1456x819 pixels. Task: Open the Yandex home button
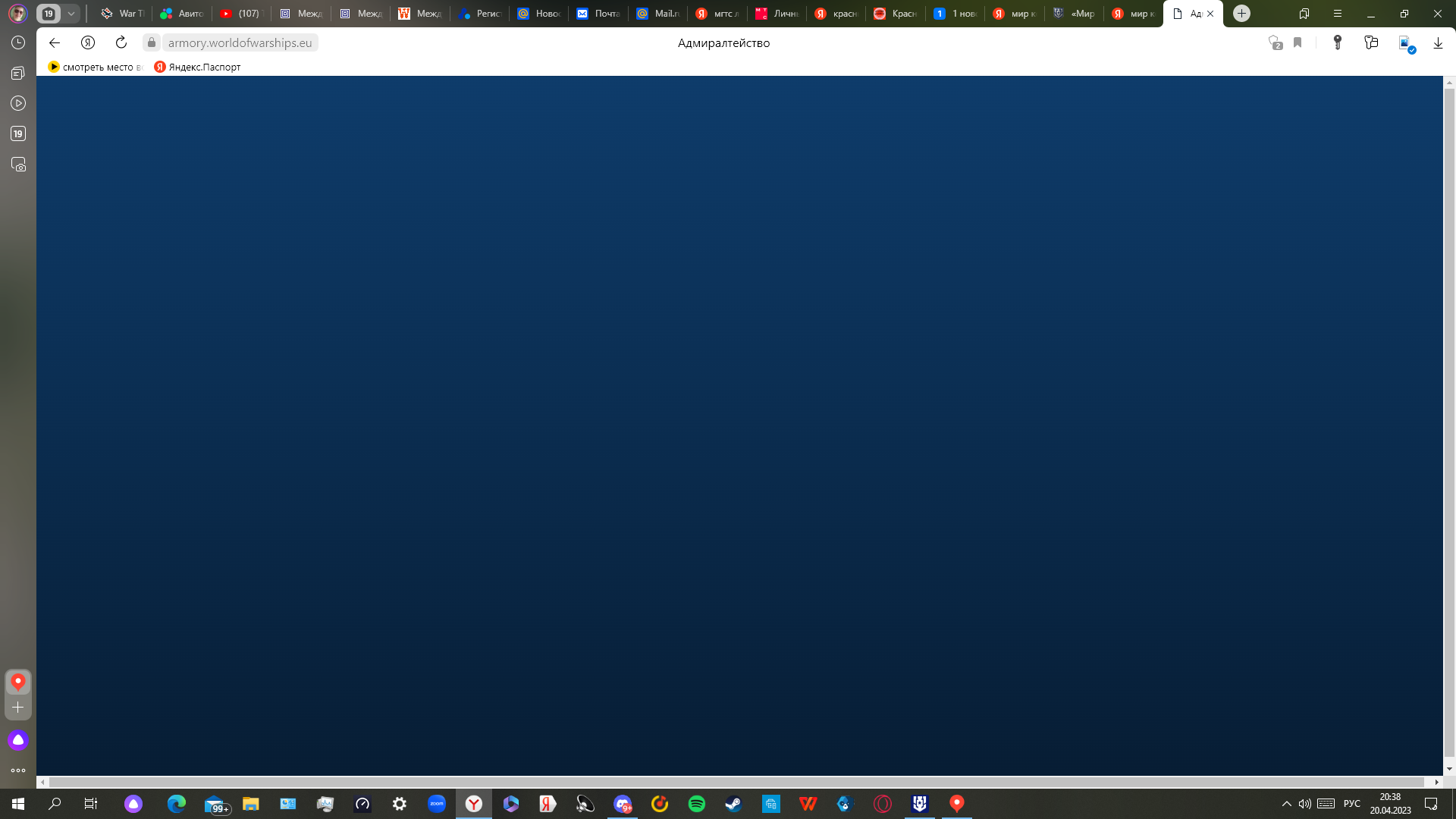coord(88,42)
